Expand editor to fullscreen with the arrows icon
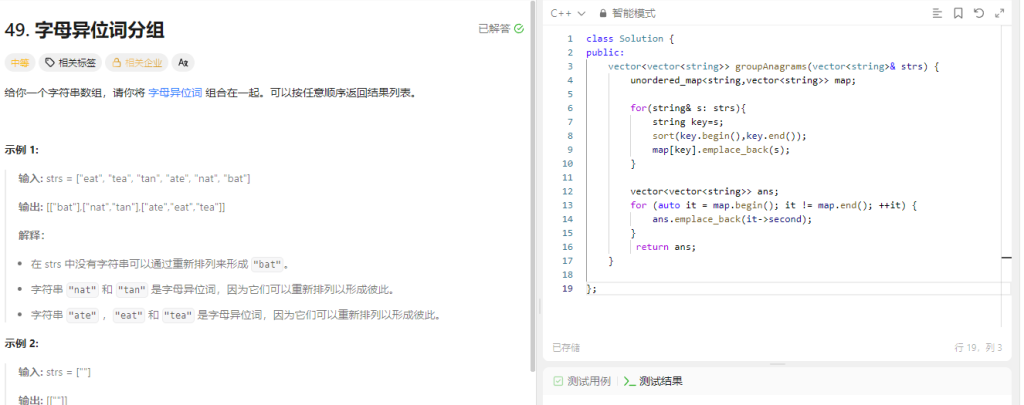This screenshot has height=405, width=1024. point(1000,13)
